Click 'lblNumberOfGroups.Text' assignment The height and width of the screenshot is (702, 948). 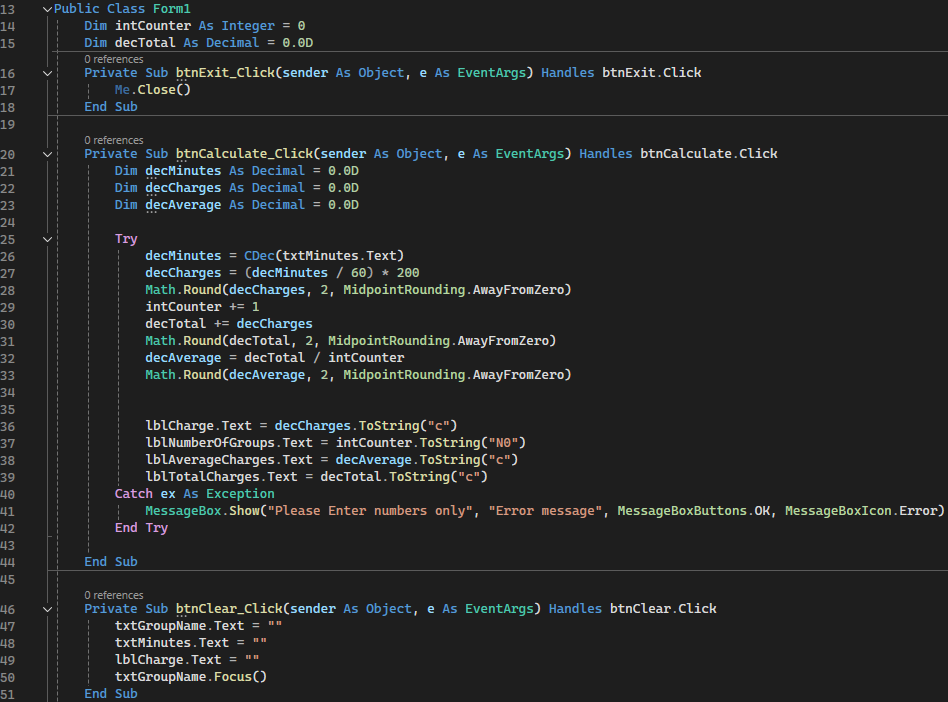336,443
